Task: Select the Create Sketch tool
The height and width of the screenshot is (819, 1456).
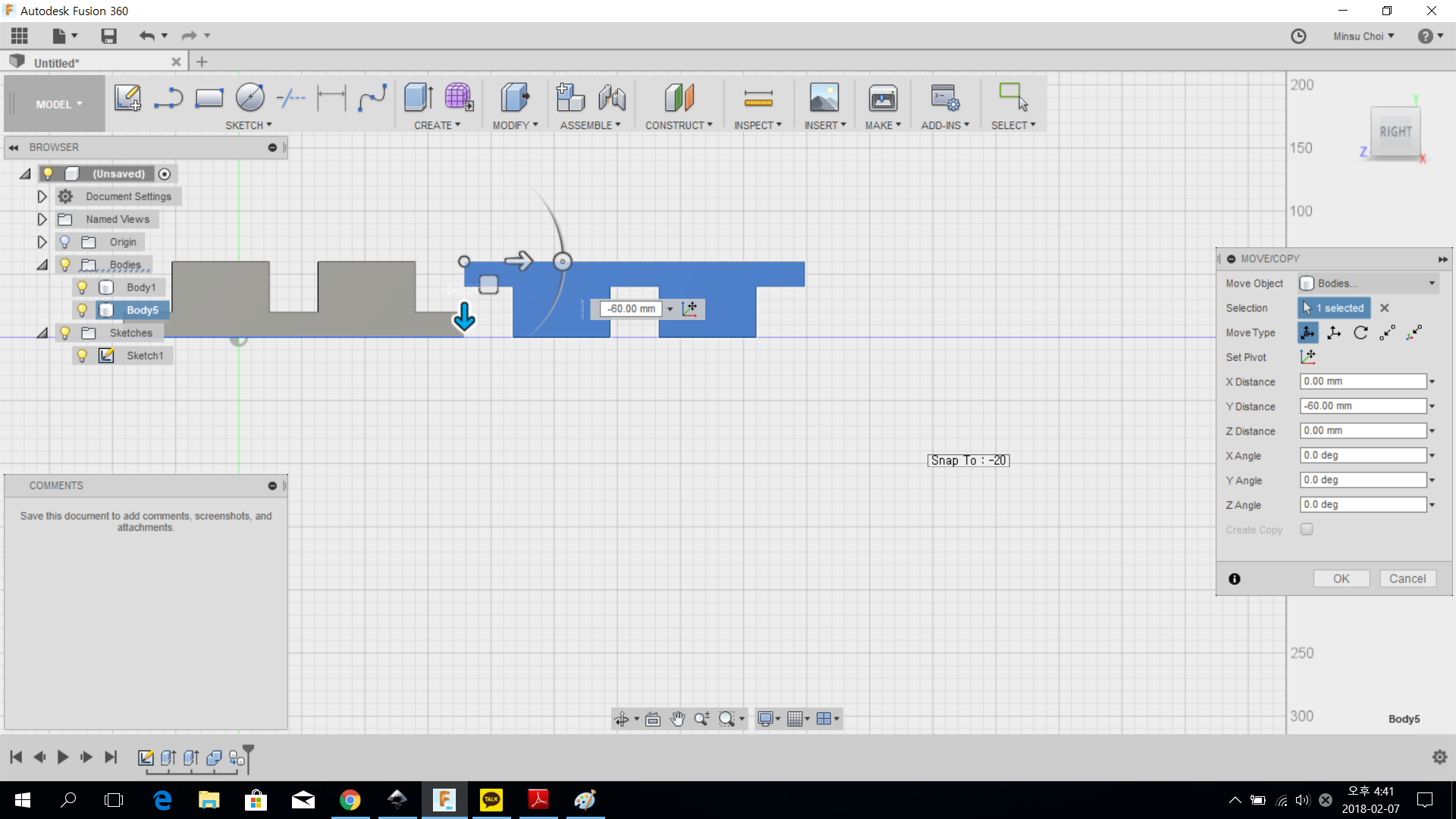Action: pos(127,98)
